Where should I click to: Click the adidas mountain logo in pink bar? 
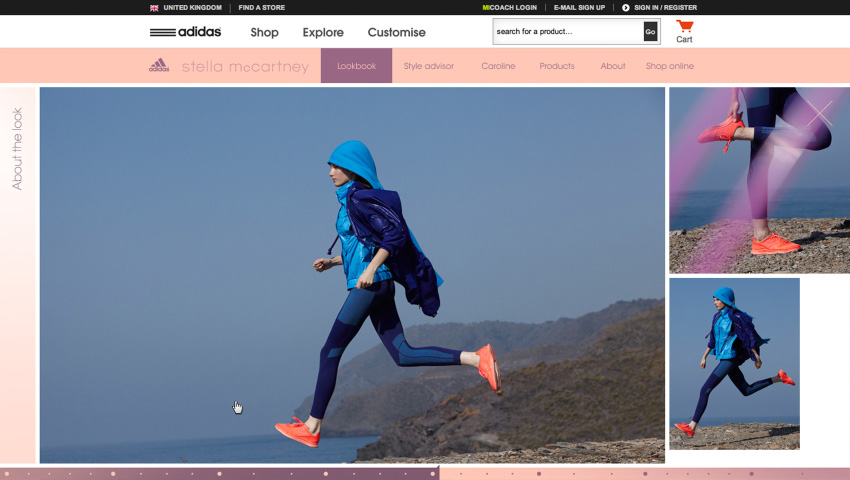click(159, 66)
